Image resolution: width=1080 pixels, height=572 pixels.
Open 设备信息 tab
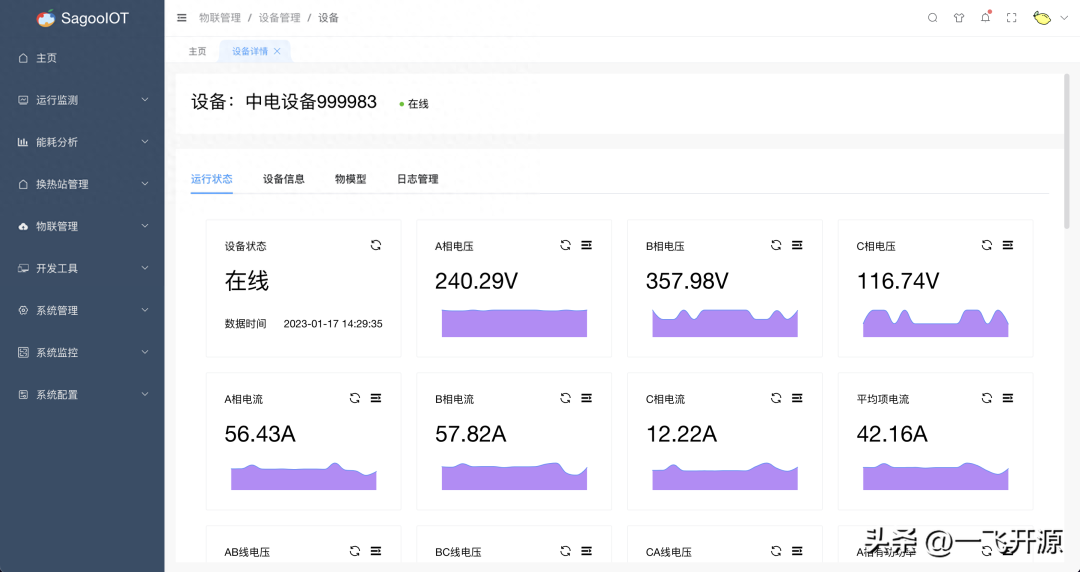point(284,179)
